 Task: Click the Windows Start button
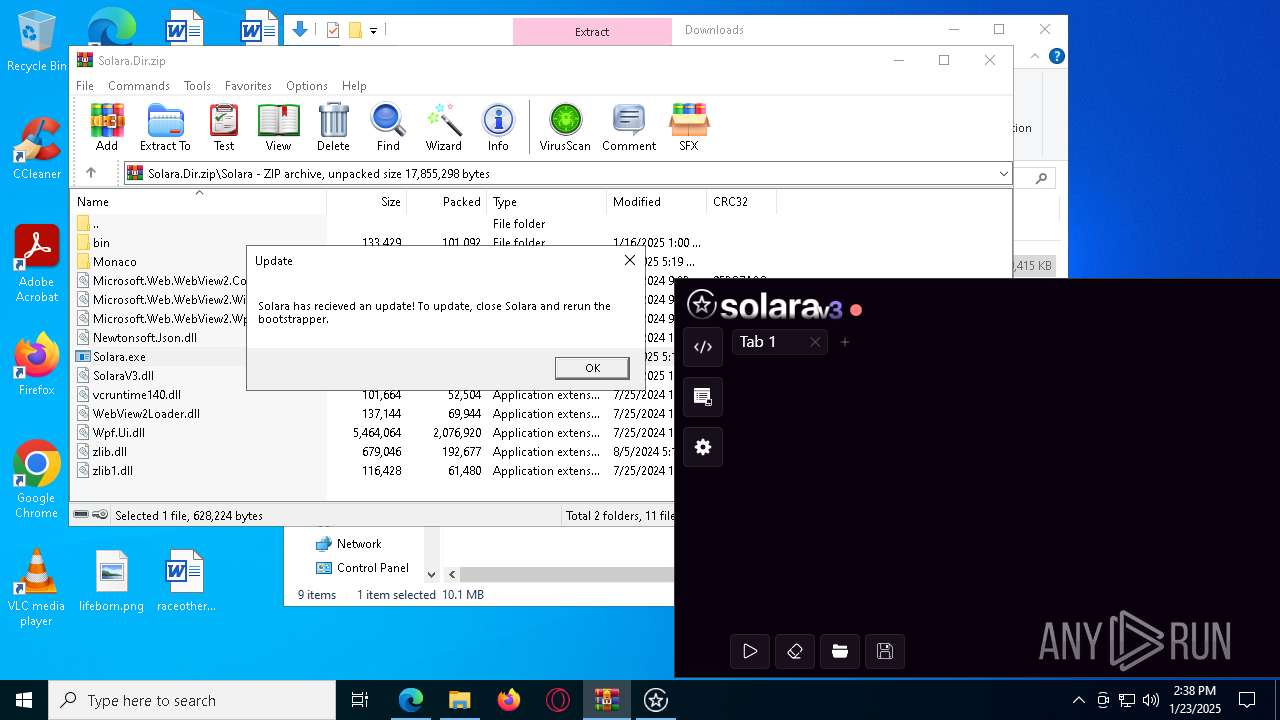click(24, 700)
